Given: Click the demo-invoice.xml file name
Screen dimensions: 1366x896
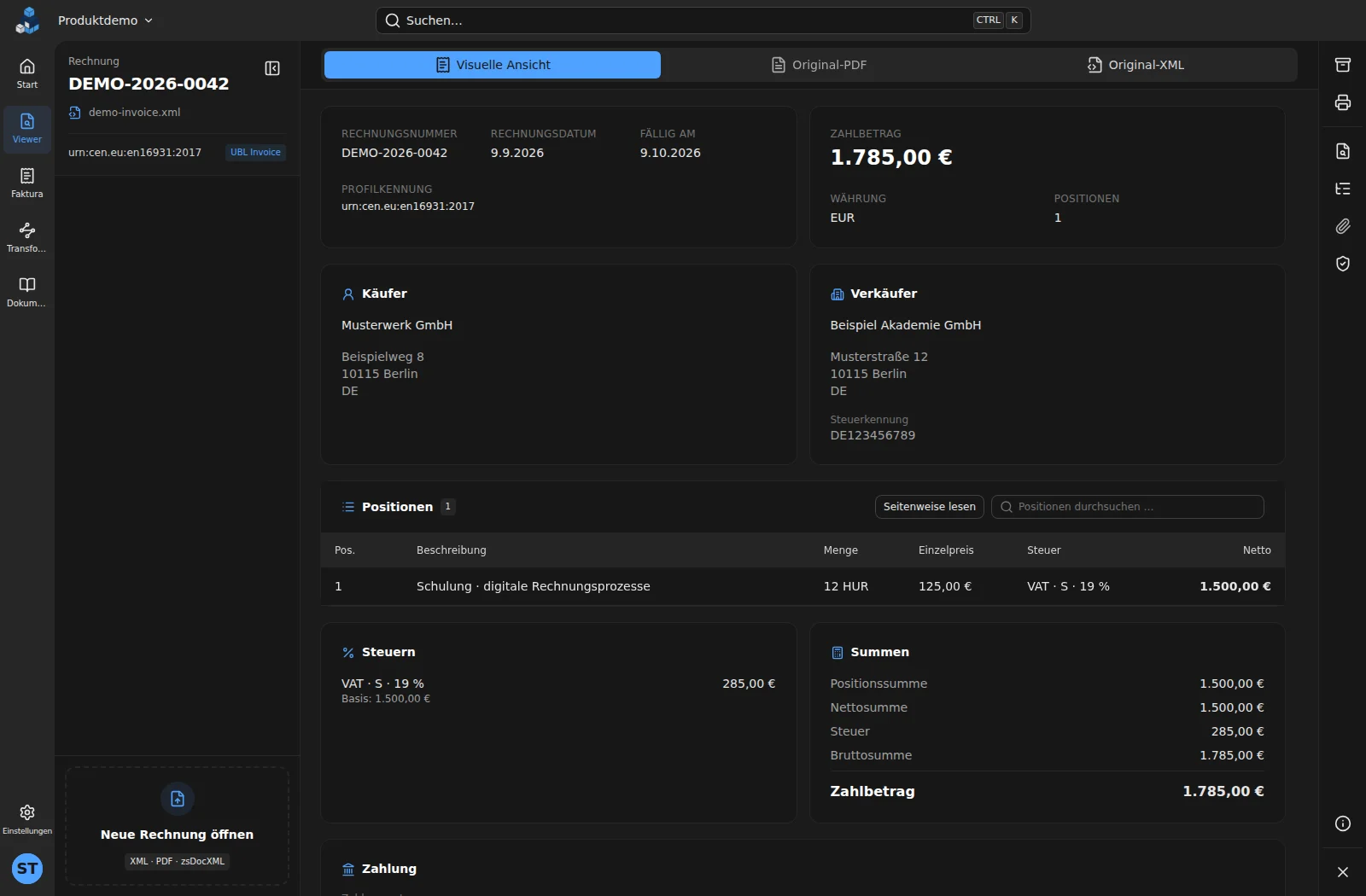Looking at the screenshot, I should point(134,113).
